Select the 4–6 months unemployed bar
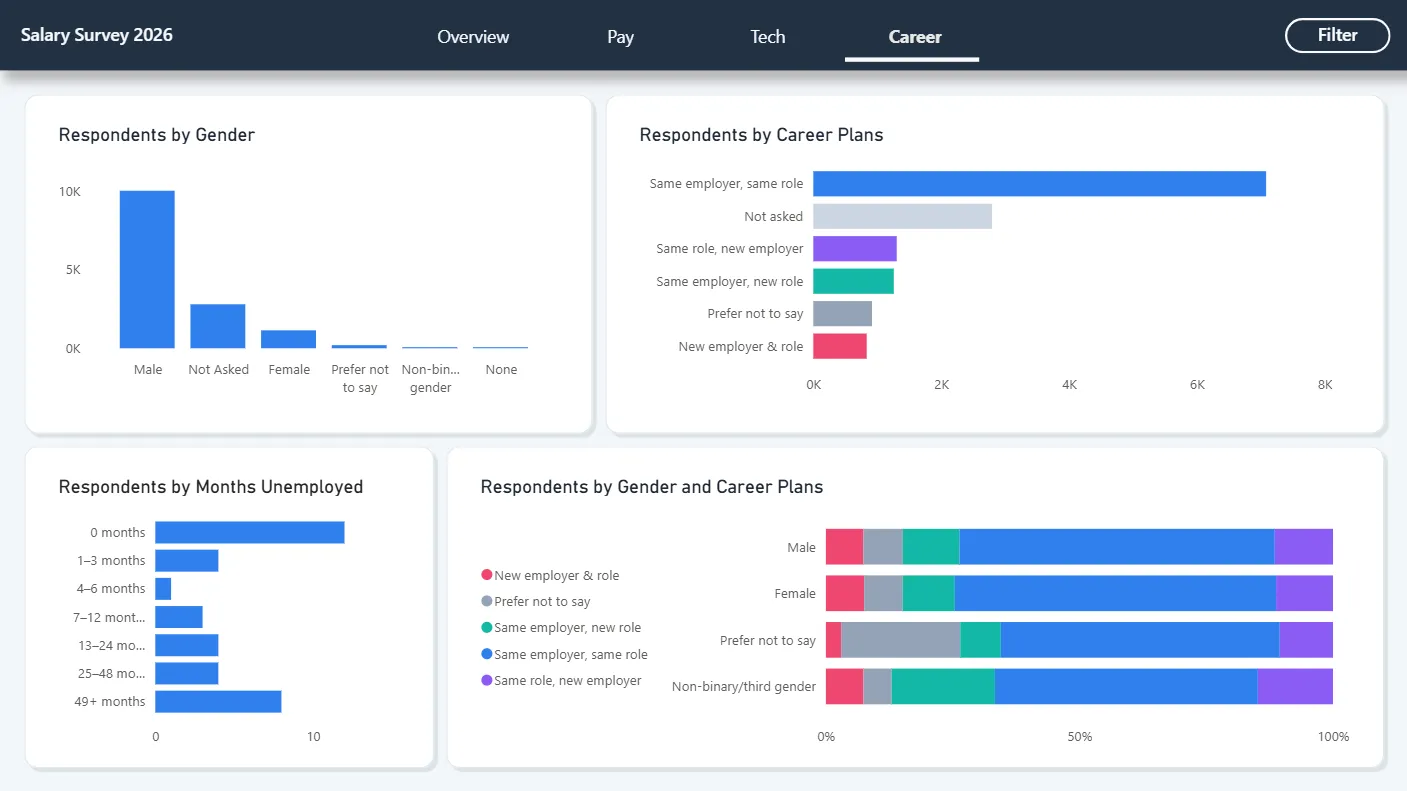Screen dimensions: 1407x791 tap(163, 589)
